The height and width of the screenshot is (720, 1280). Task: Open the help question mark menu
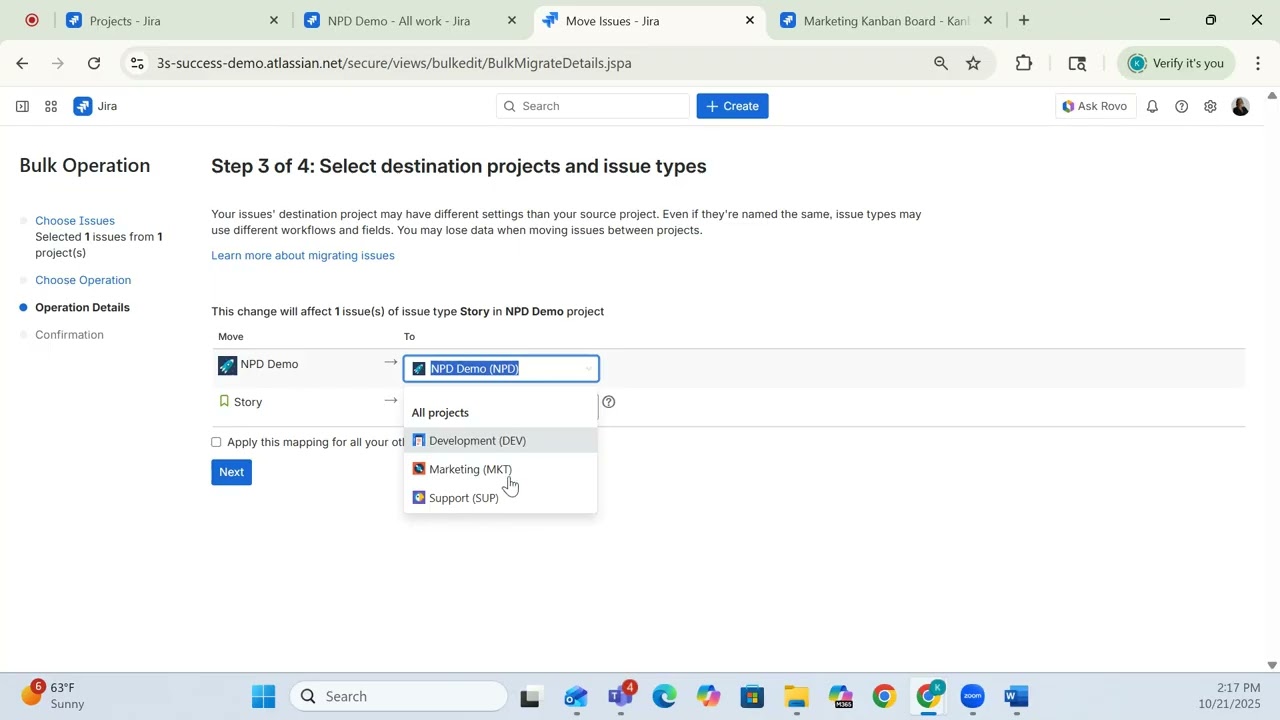click(x=1181, y=106)
